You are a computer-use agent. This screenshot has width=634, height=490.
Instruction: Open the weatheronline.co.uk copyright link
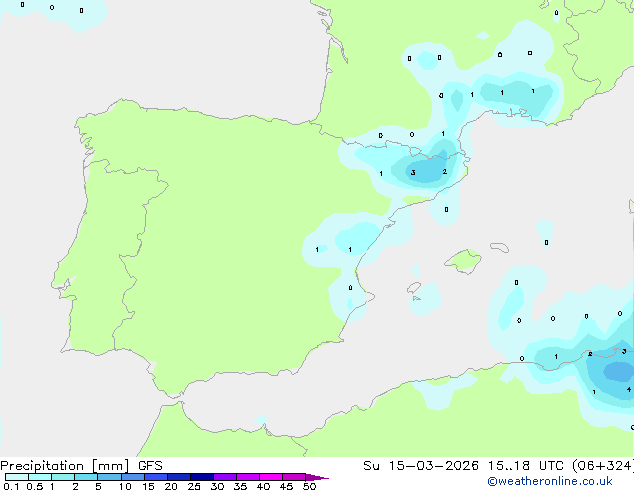click(x=549, y=481)
